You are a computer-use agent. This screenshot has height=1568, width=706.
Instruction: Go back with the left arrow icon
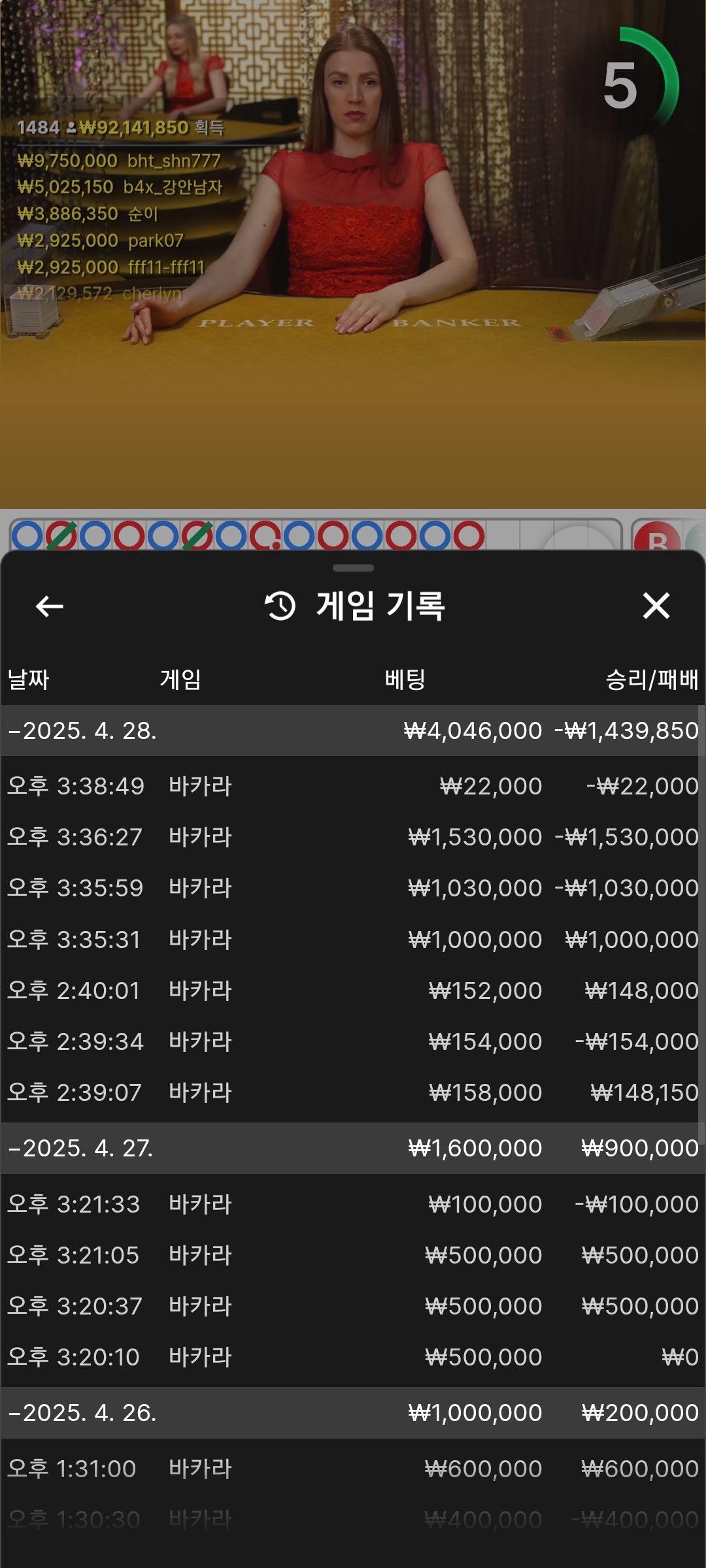coord(49,606)
